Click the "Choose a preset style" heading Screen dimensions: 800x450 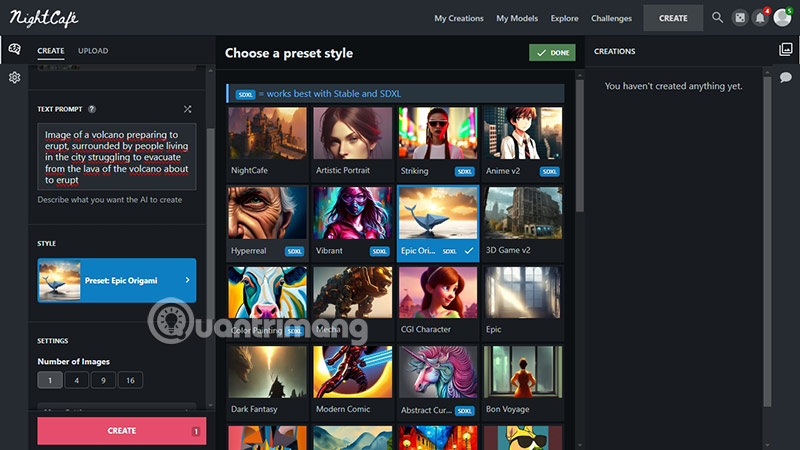pos(289,53)
